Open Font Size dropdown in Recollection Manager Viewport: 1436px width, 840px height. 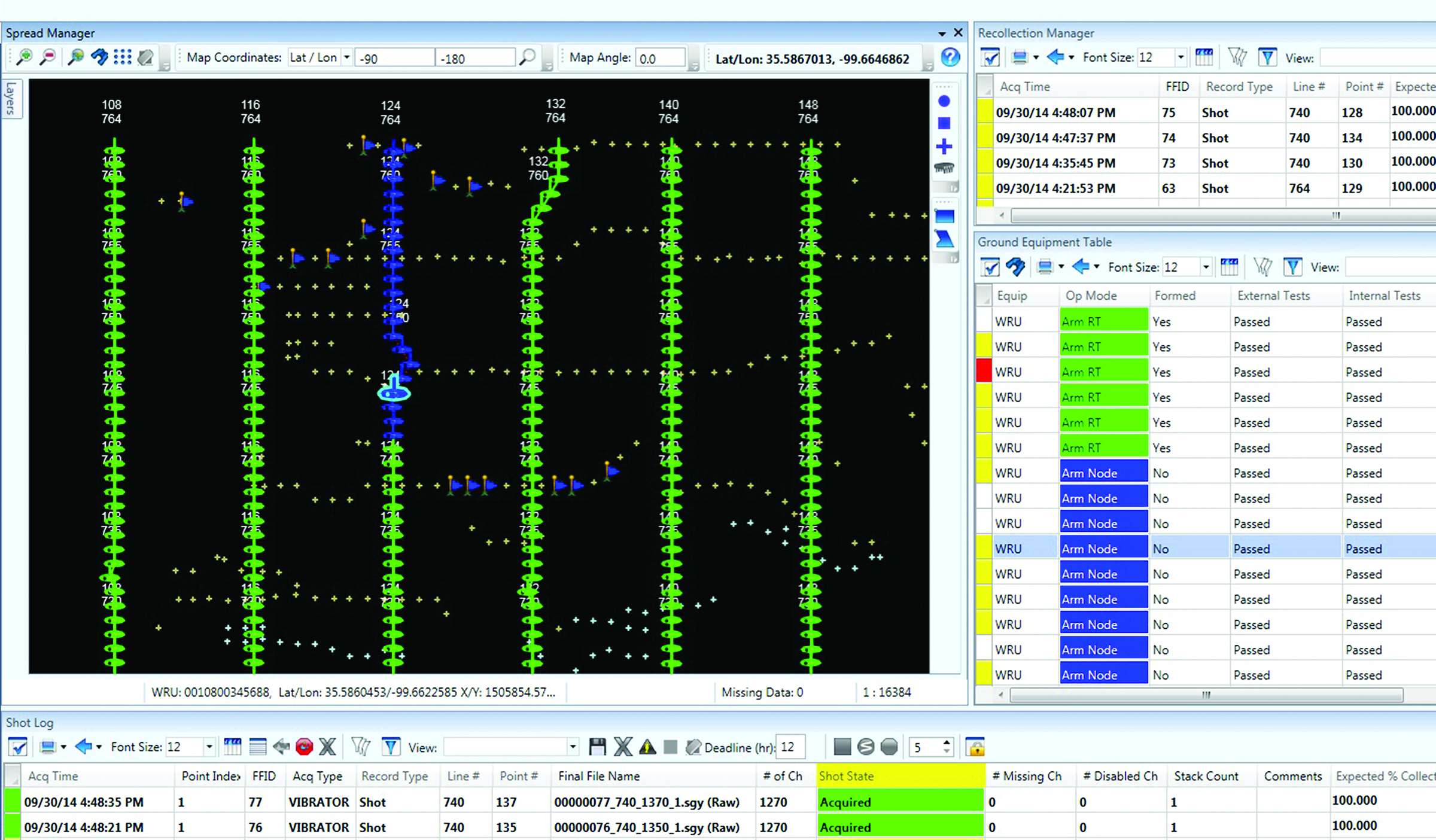1181,57
